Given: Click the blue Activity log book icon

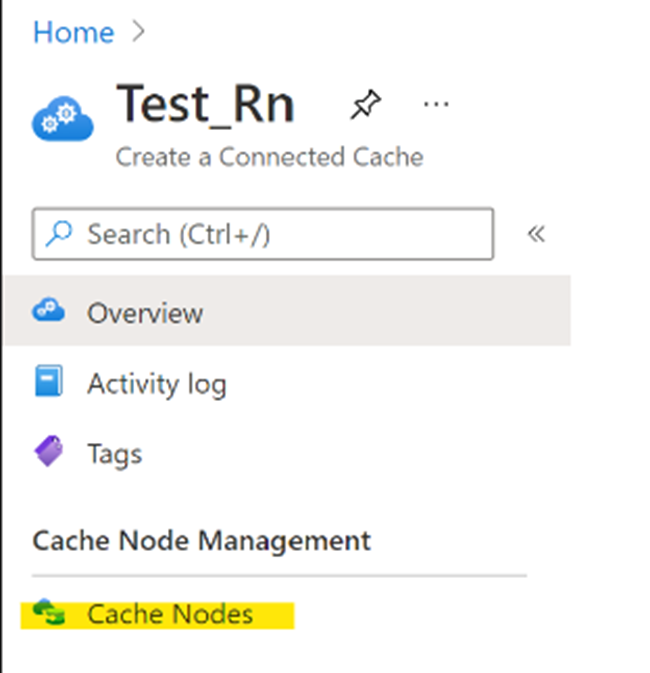Looking at the screenshot, I should [49, 381].
